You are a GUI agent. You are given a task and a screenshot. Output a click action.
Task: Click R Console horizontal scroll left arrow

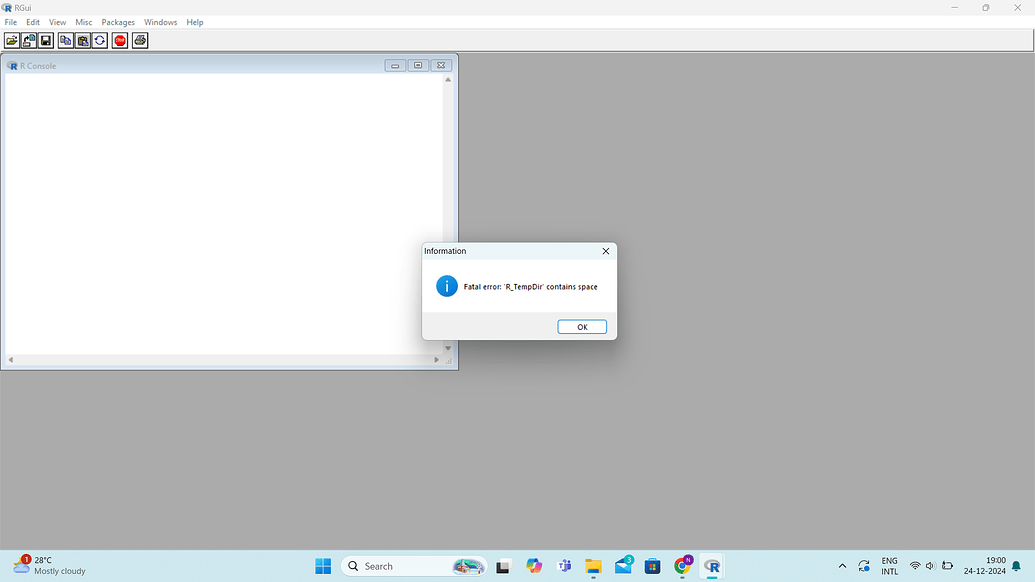tap(11, 360)
